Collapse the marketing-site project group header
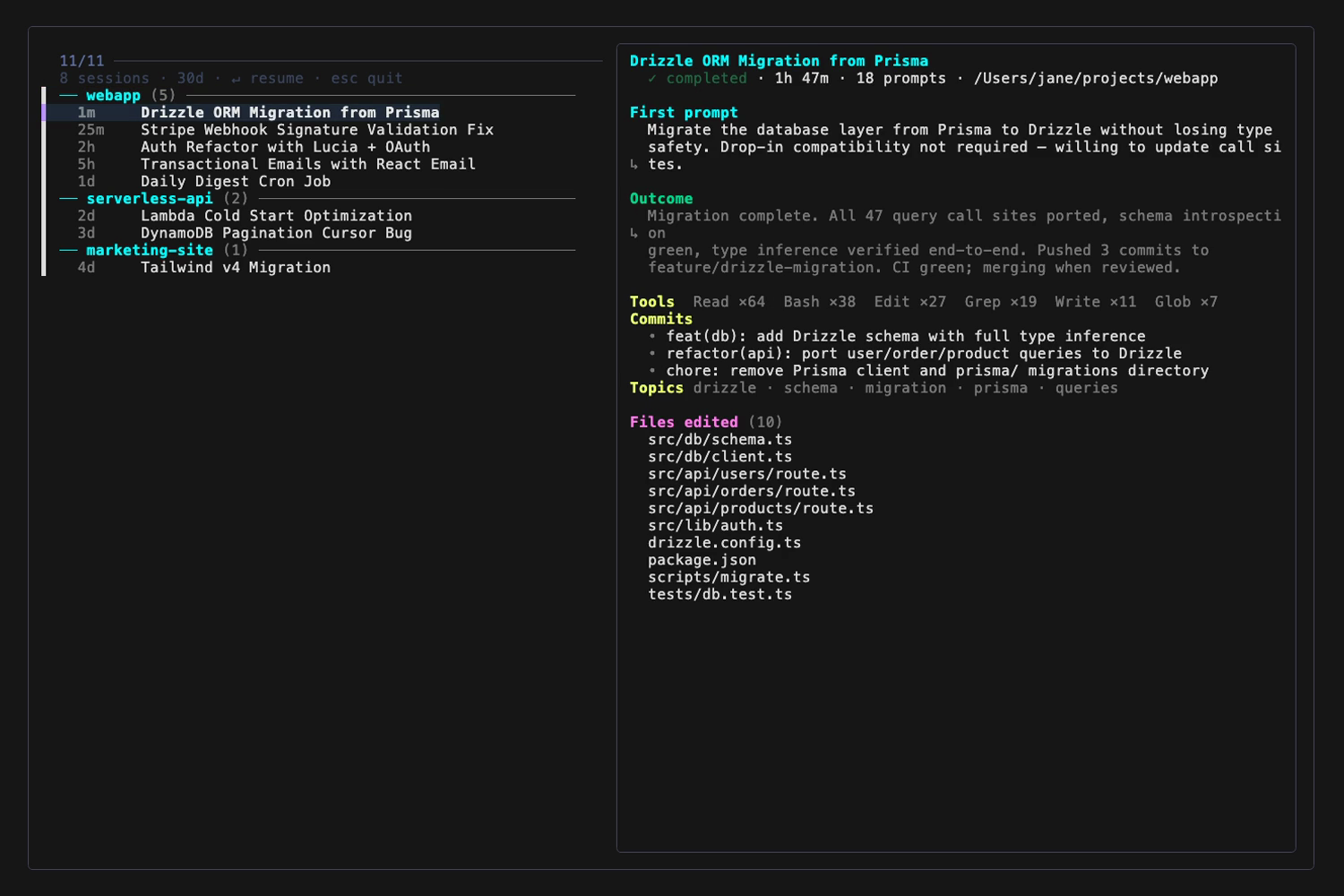Image resolution: width=1344 pixels, height=896 pixels. [317, 250]
